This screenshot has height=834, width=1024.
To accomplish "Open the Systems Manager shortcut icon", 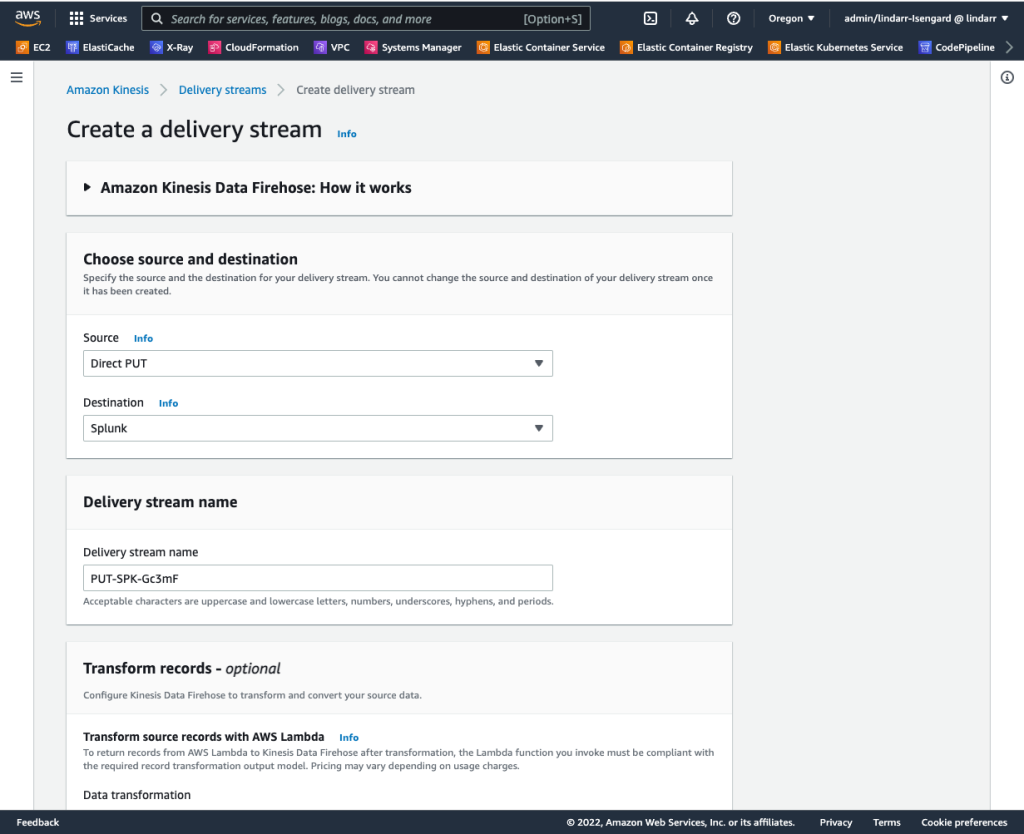I will (x=371, y=47).
